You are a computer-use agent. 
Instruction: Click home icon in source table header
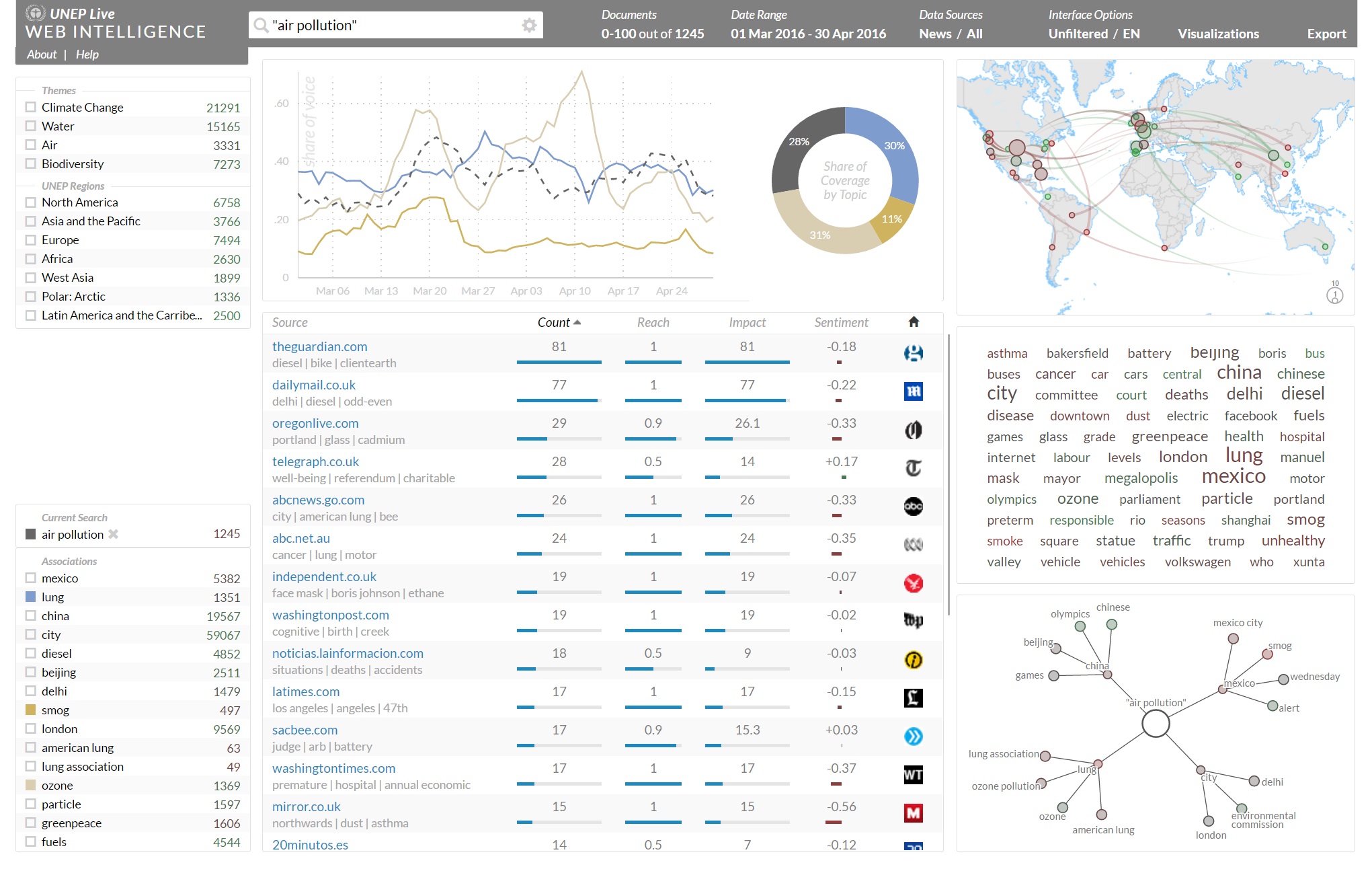(x=914, y=322)
